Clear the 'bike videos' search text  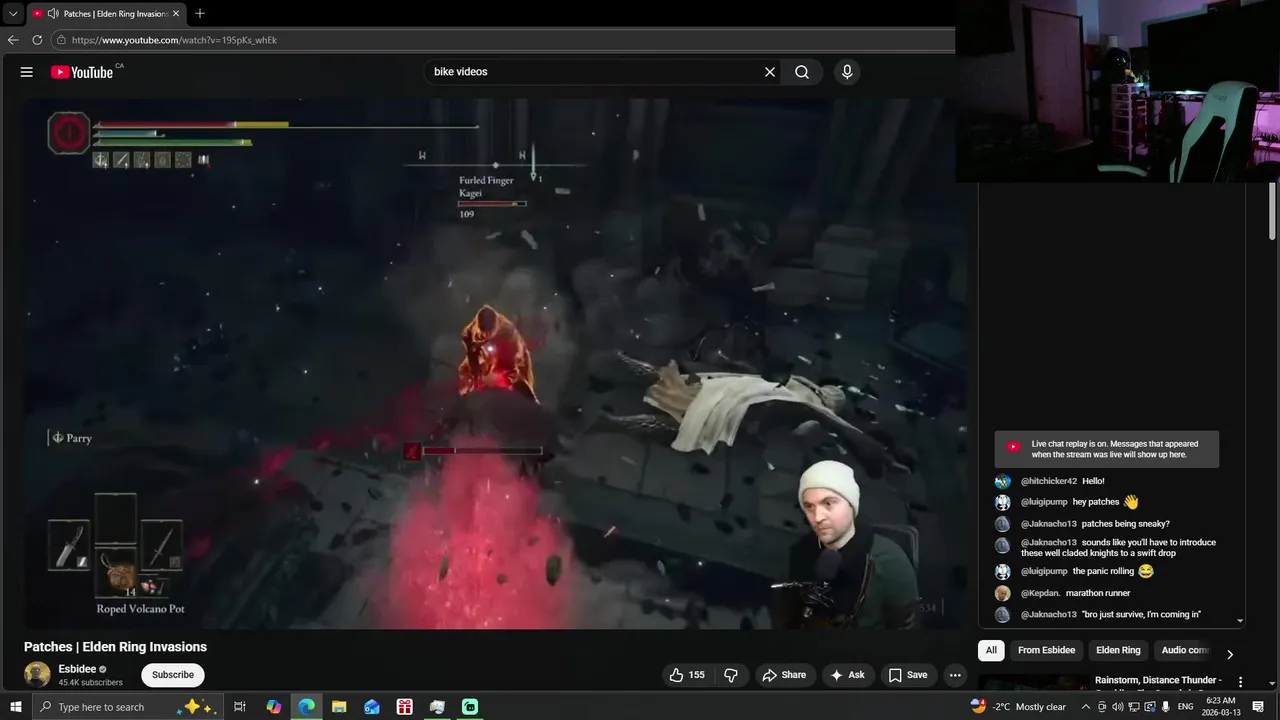[x=770, y=72]
